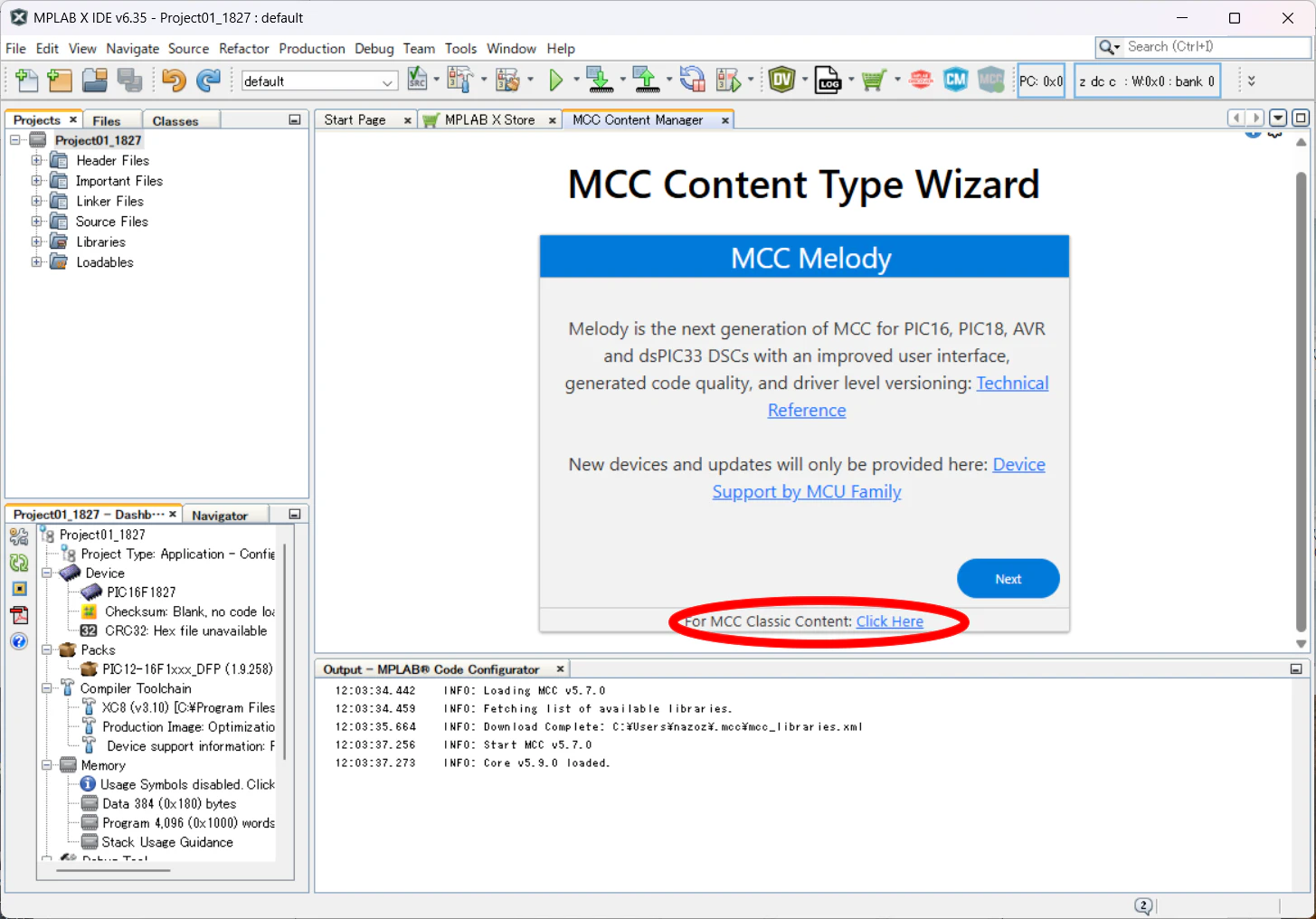Switch to the Files tab
Image resolution: width=1316 pixels, height=919 pixels.
[107, 121]
